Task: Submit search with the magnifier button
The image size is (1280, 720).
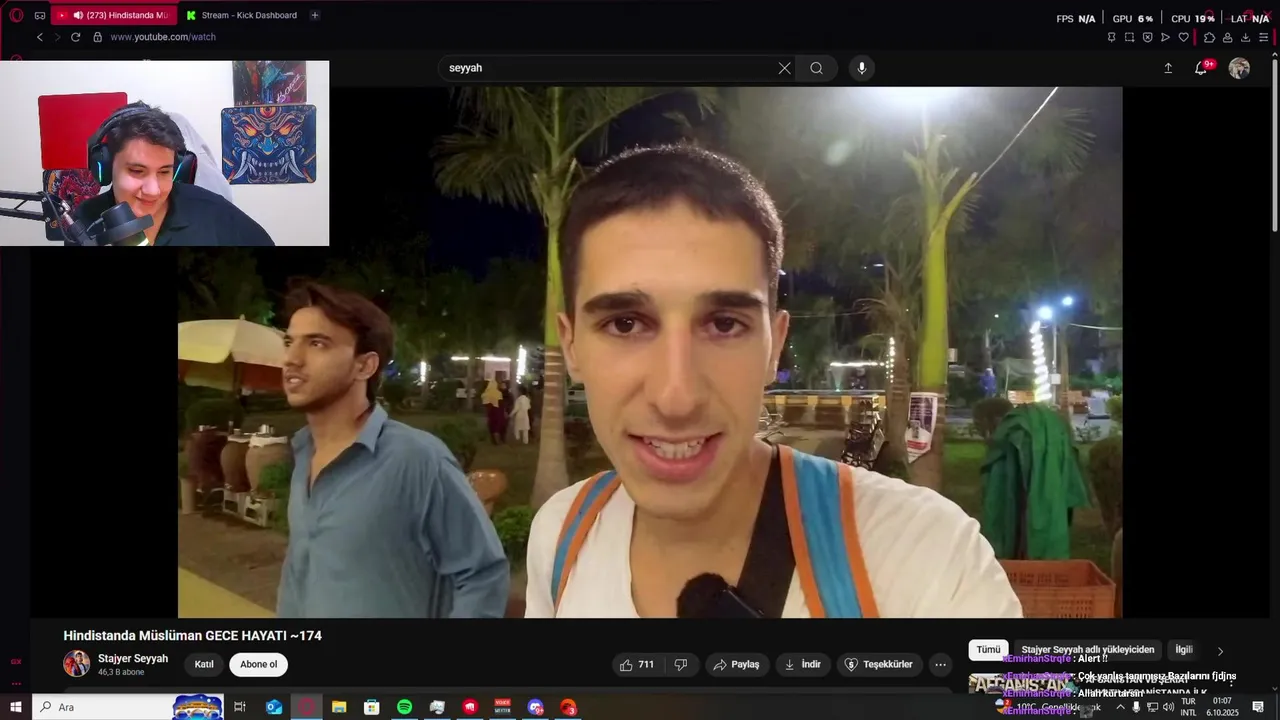Action: 817,68
